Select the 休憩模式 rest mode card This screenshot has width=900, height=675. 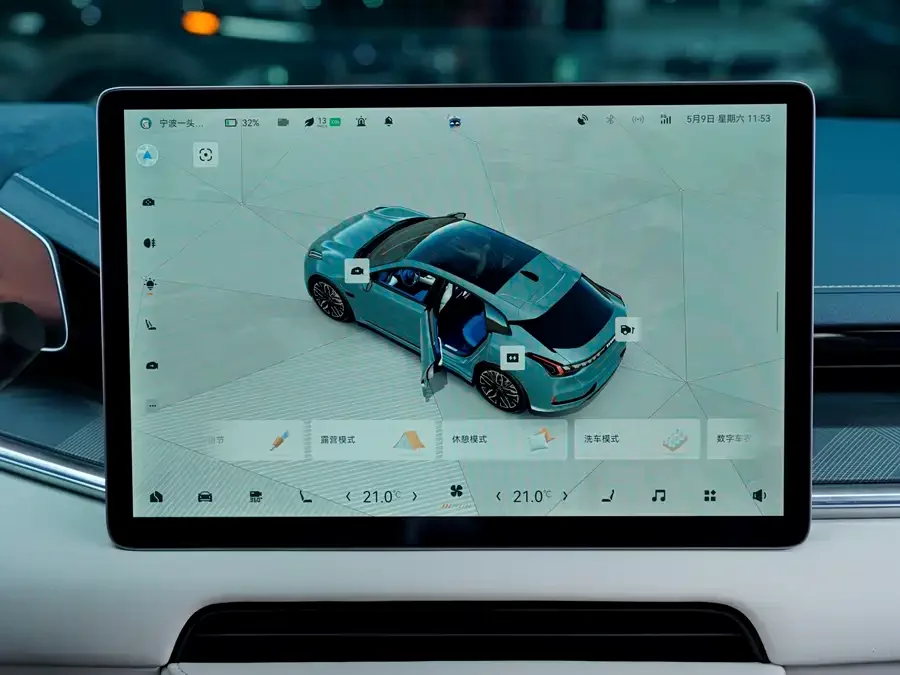[x=505, y=439]
